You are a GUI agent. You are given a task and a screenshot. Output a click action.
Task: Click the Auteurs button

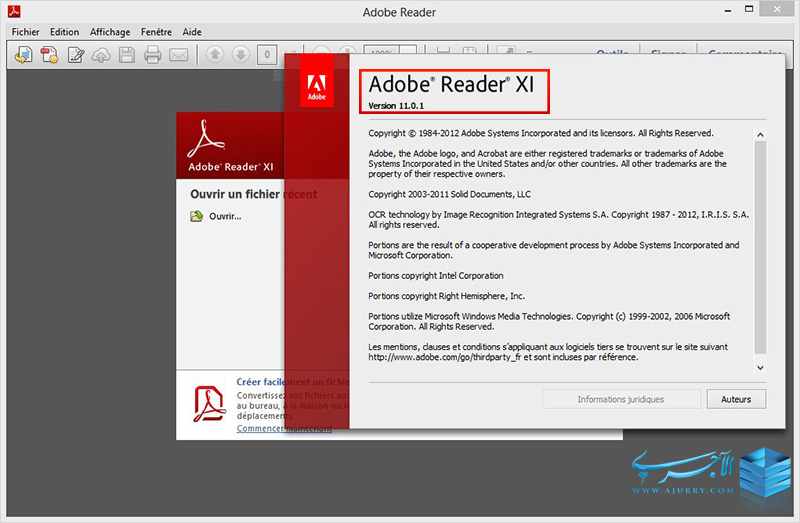pos(736,399)
